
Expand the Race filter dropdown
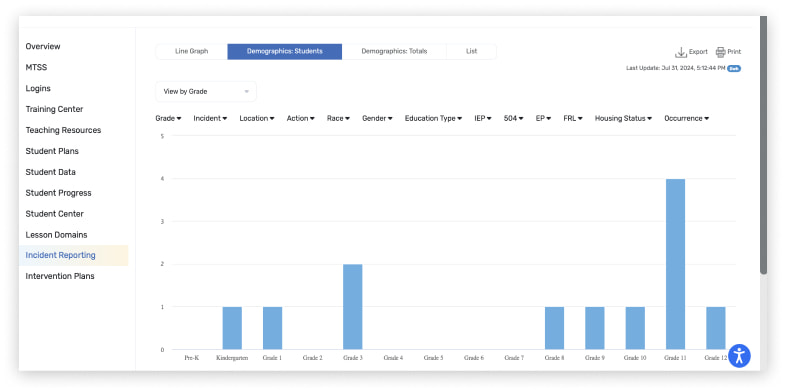coord(338,119)
